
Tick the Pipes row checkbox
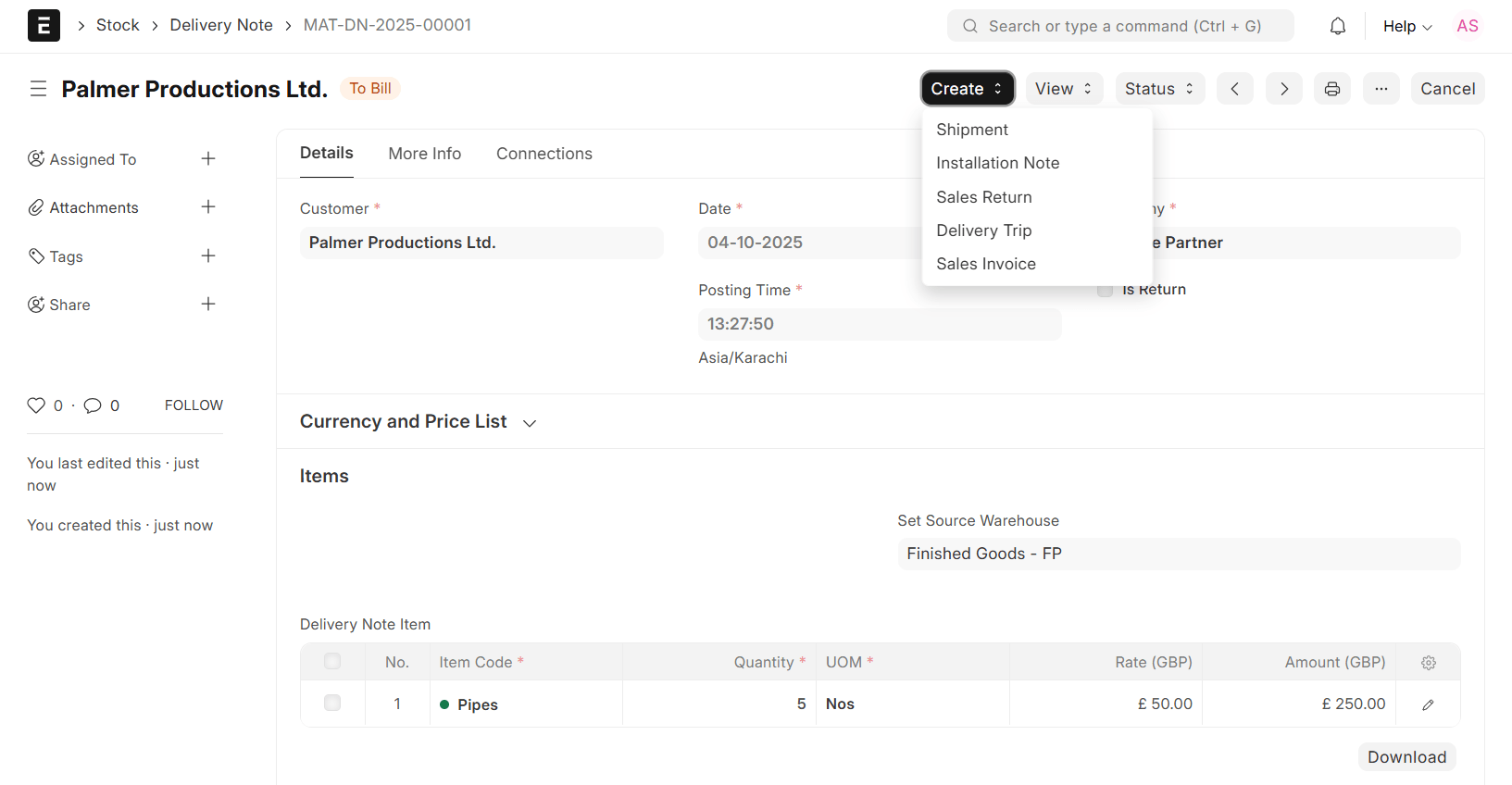[332, 703]
